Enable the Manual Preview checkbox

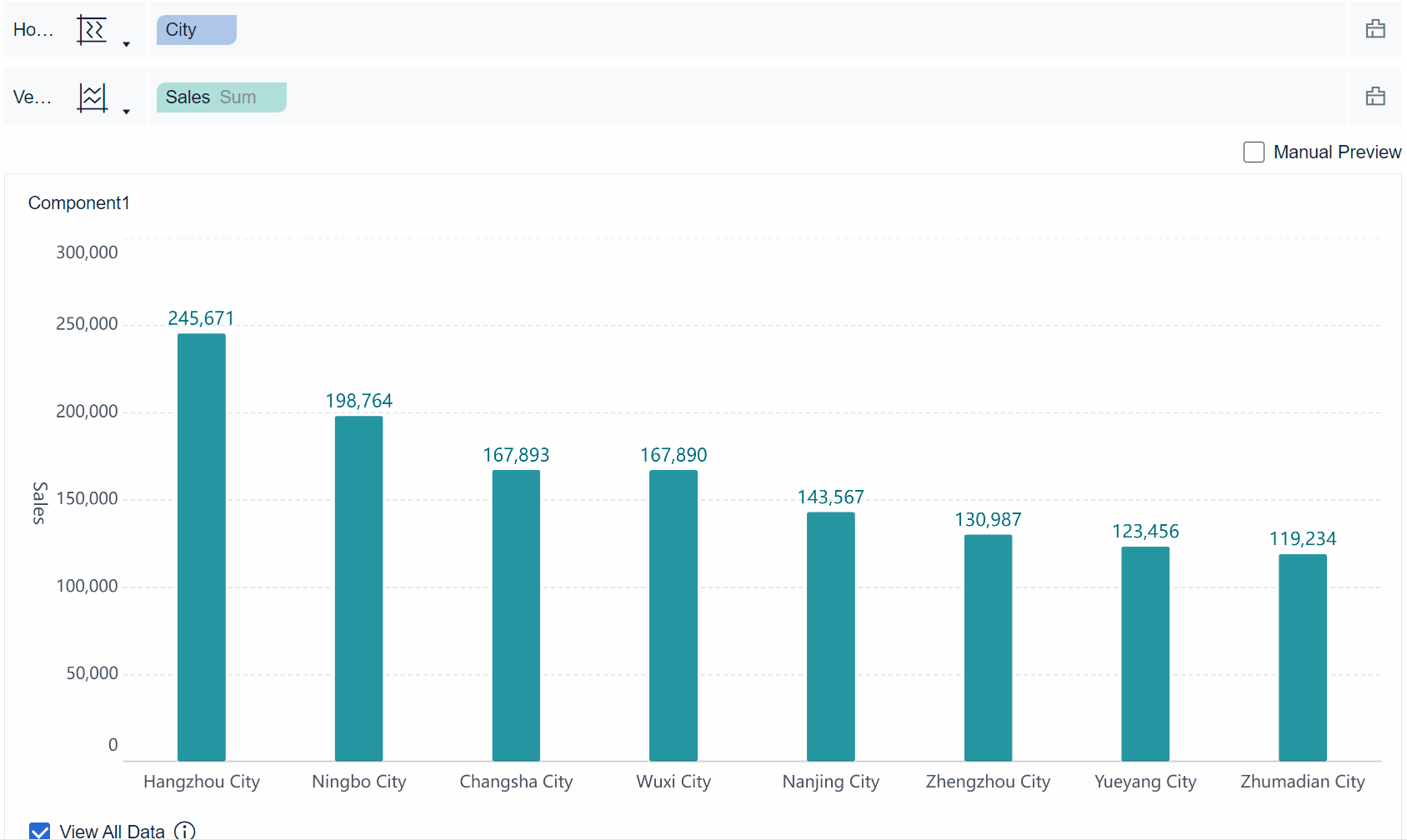(x=1254, y=152)
